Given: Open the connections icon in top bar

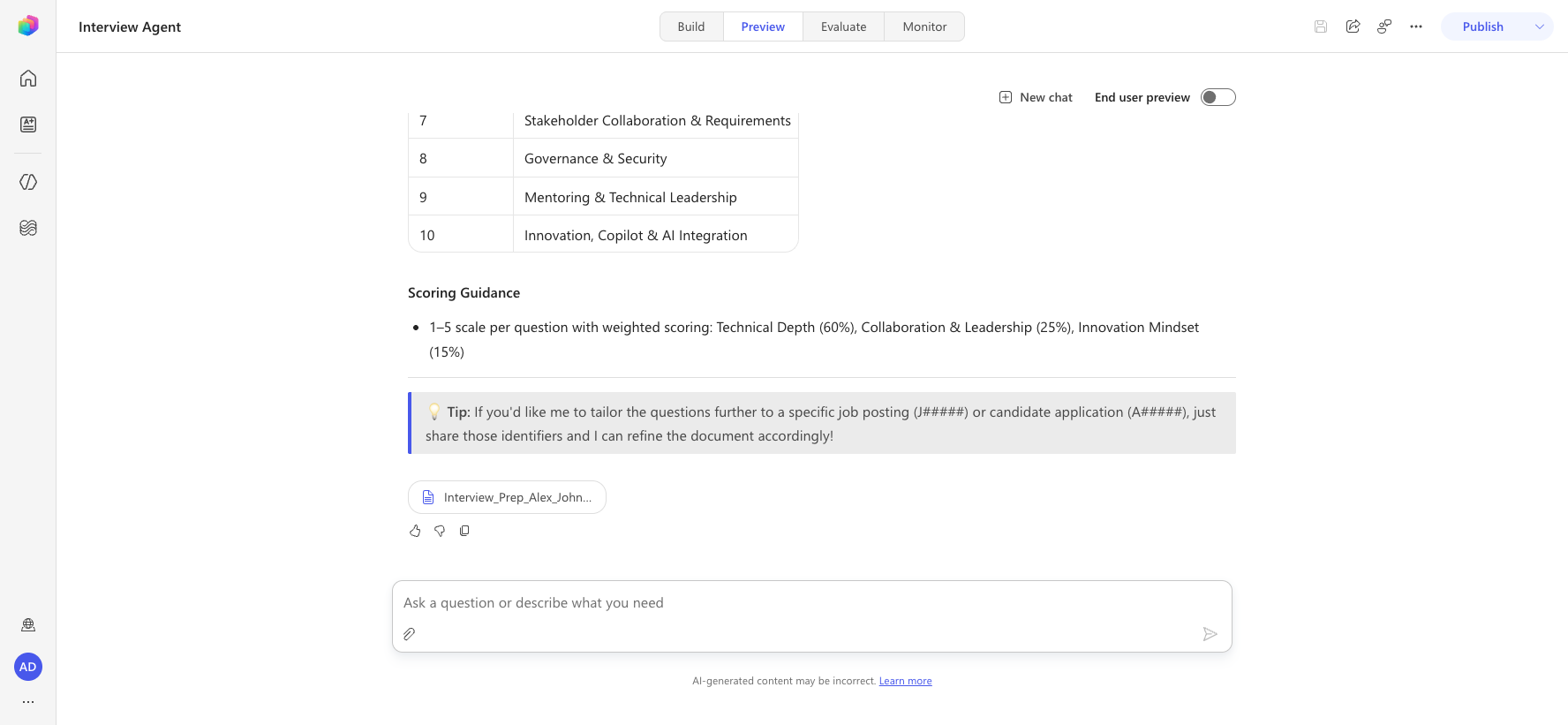Looking at the screenshot, I should pos(1384,26).
